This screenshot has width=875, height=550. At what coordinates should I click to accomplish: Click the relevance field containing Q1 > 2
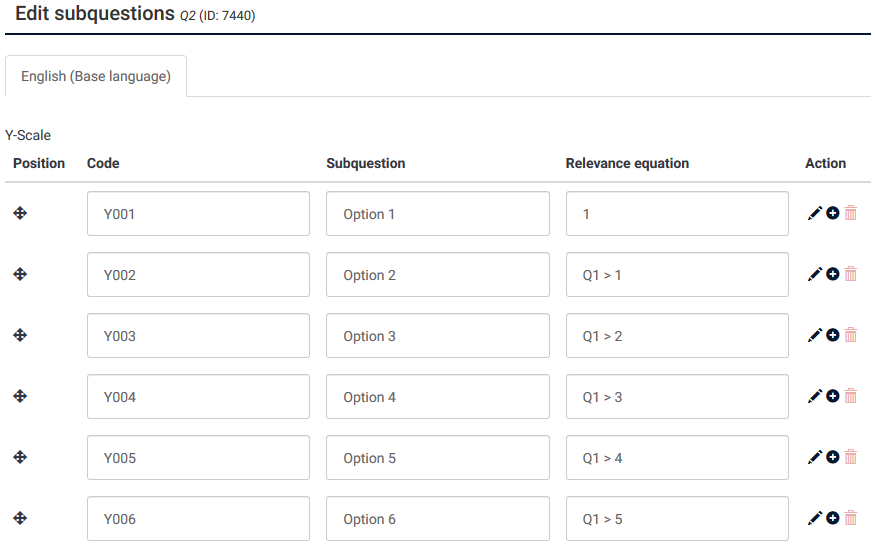point(677,336)
